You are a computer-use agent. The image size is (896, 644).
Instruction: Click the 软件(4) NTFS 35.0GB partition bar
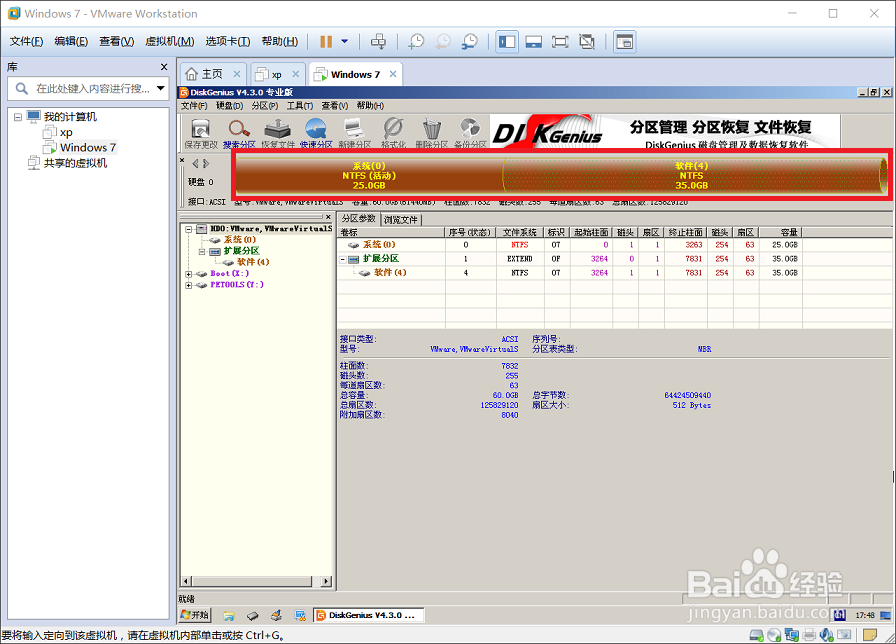click(692, 175)
